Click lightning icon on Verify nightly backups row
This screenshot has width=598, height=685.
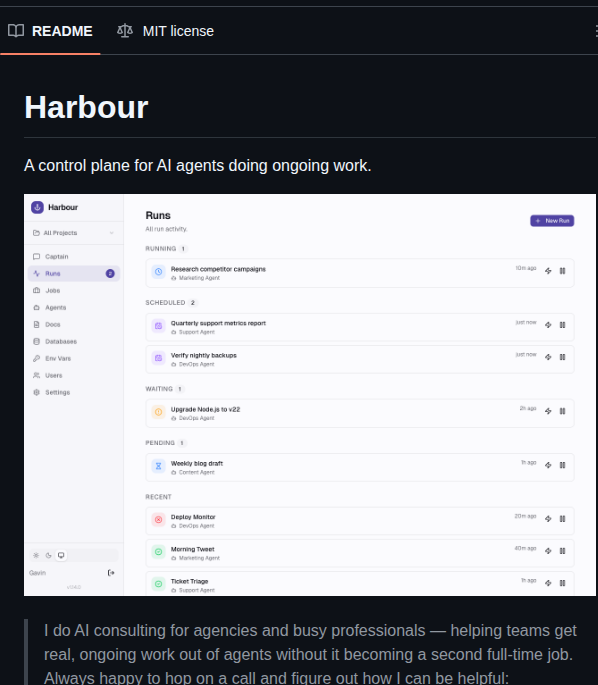548,357
